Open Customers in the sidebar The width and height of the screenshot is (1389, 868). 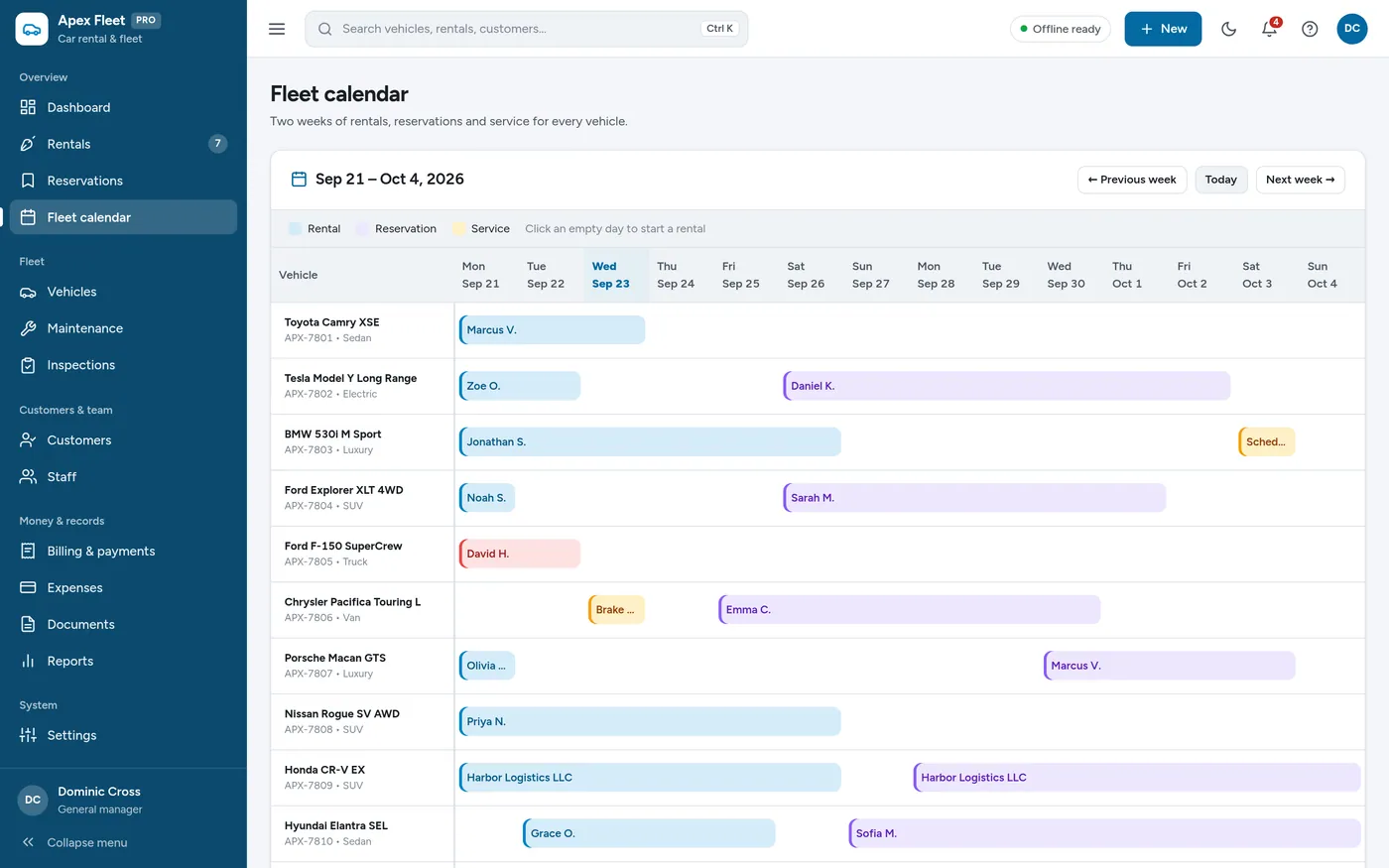(123, 440)
